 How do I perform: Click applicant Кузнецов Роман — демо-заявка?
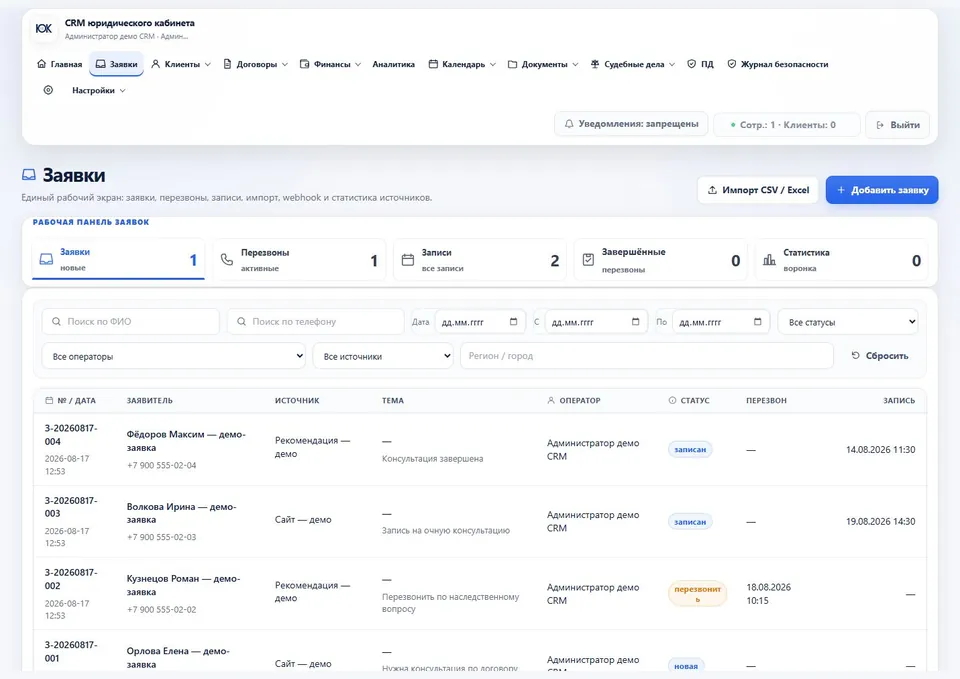tap(183, 585)
